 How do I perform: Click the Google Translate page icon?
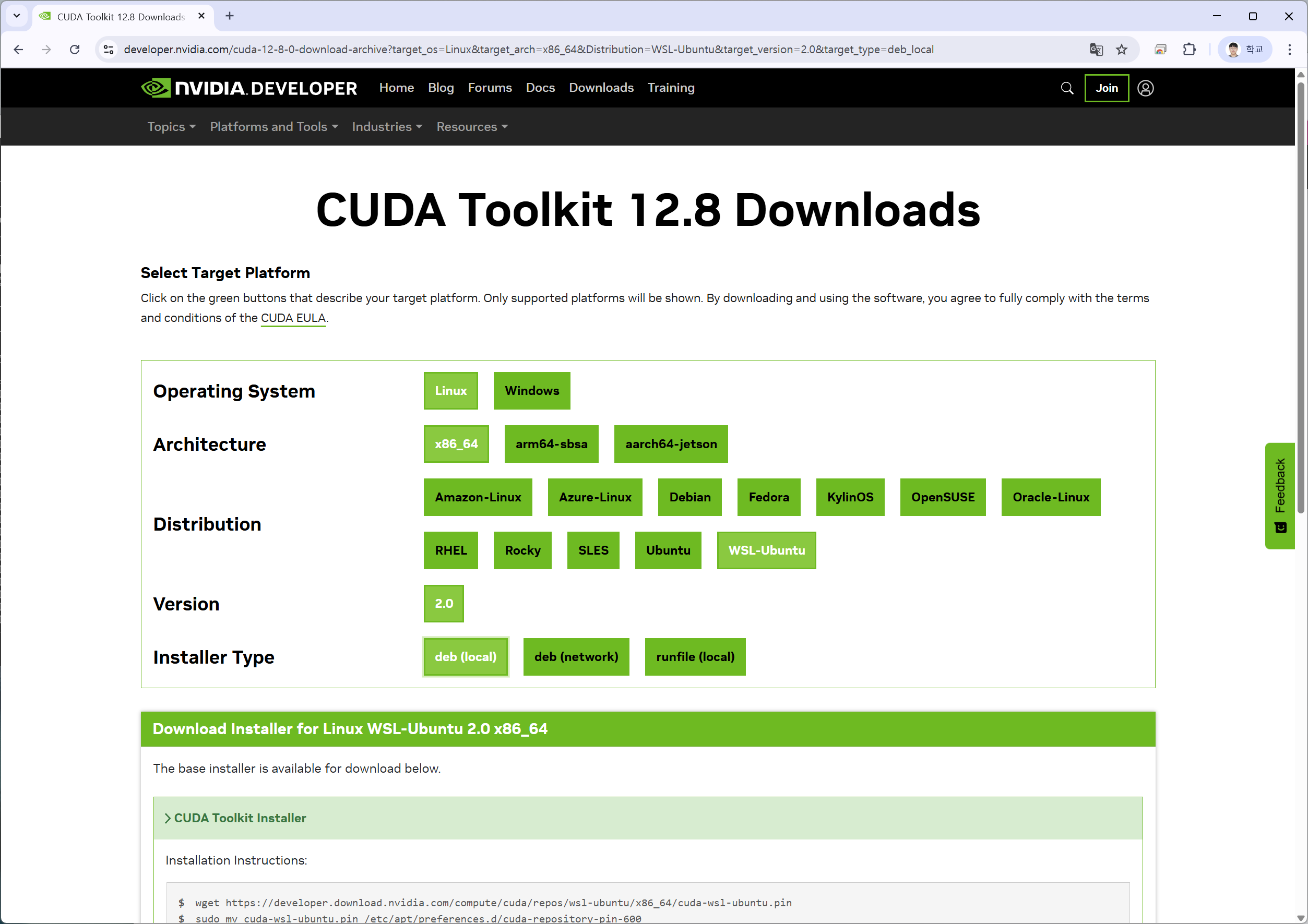coord(1096,50)
